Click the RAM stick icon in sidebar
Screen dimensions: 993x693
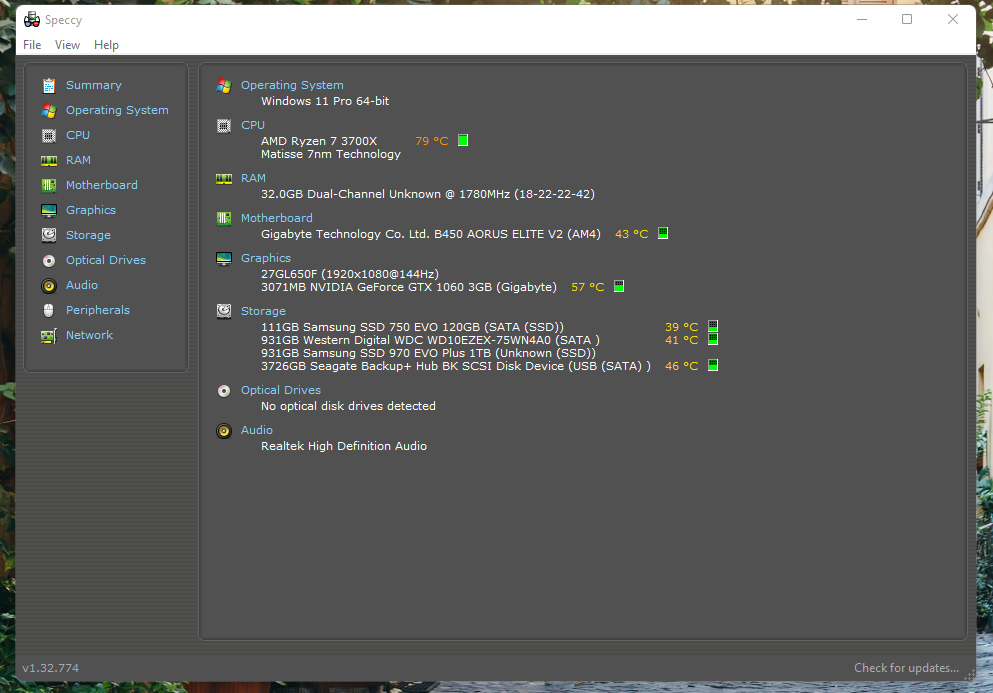coord(49,160)
